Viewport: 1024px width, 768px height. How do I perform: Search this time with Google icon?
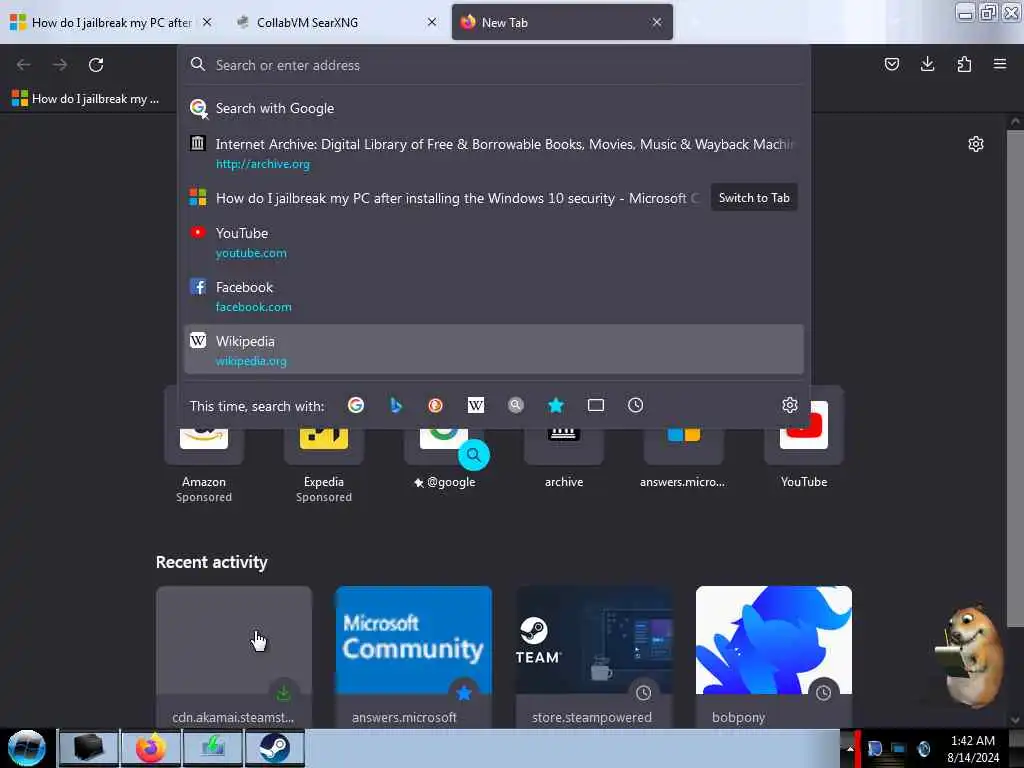pos(356,406)
